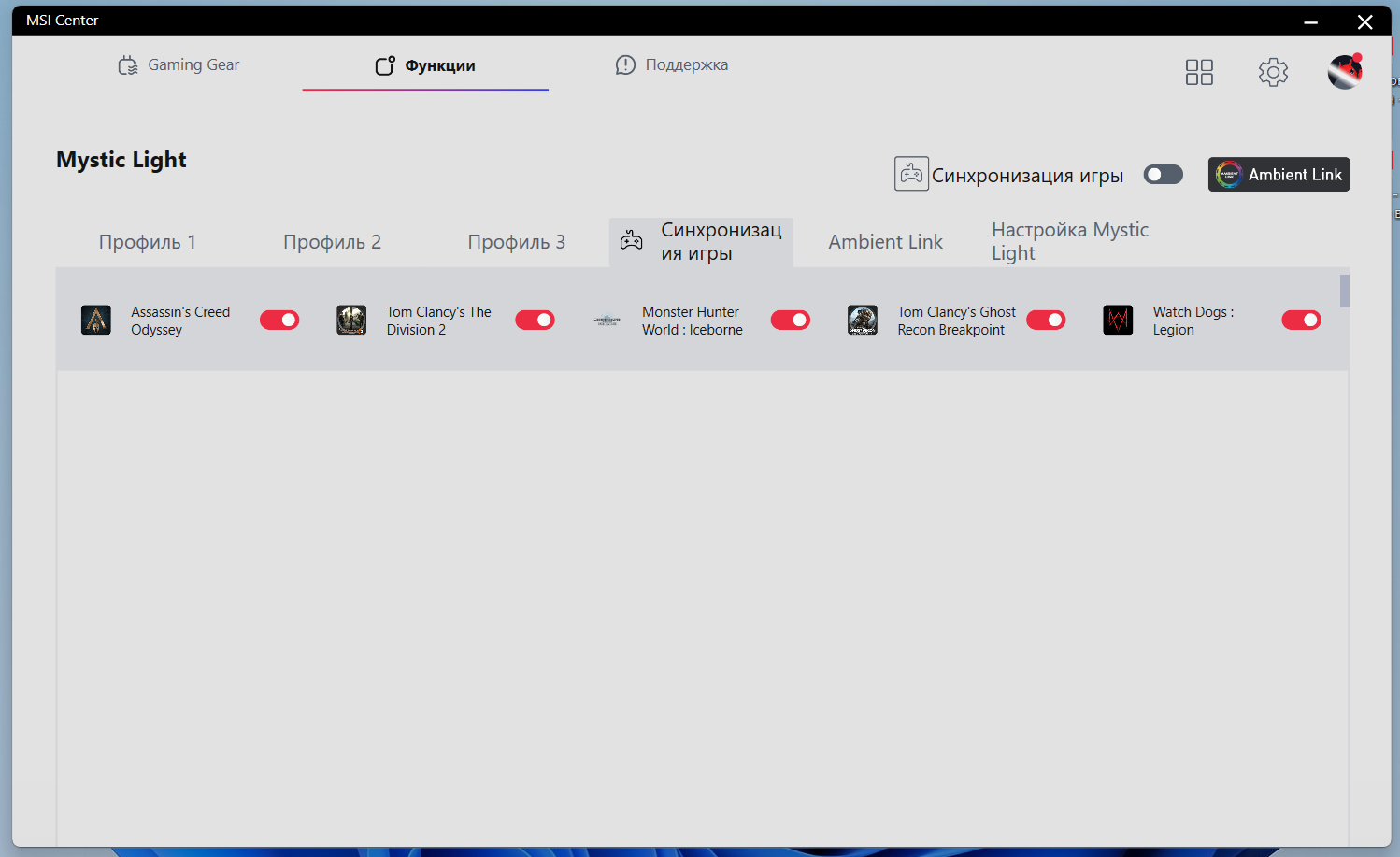Open the Поддержка tab

point(671,64)
